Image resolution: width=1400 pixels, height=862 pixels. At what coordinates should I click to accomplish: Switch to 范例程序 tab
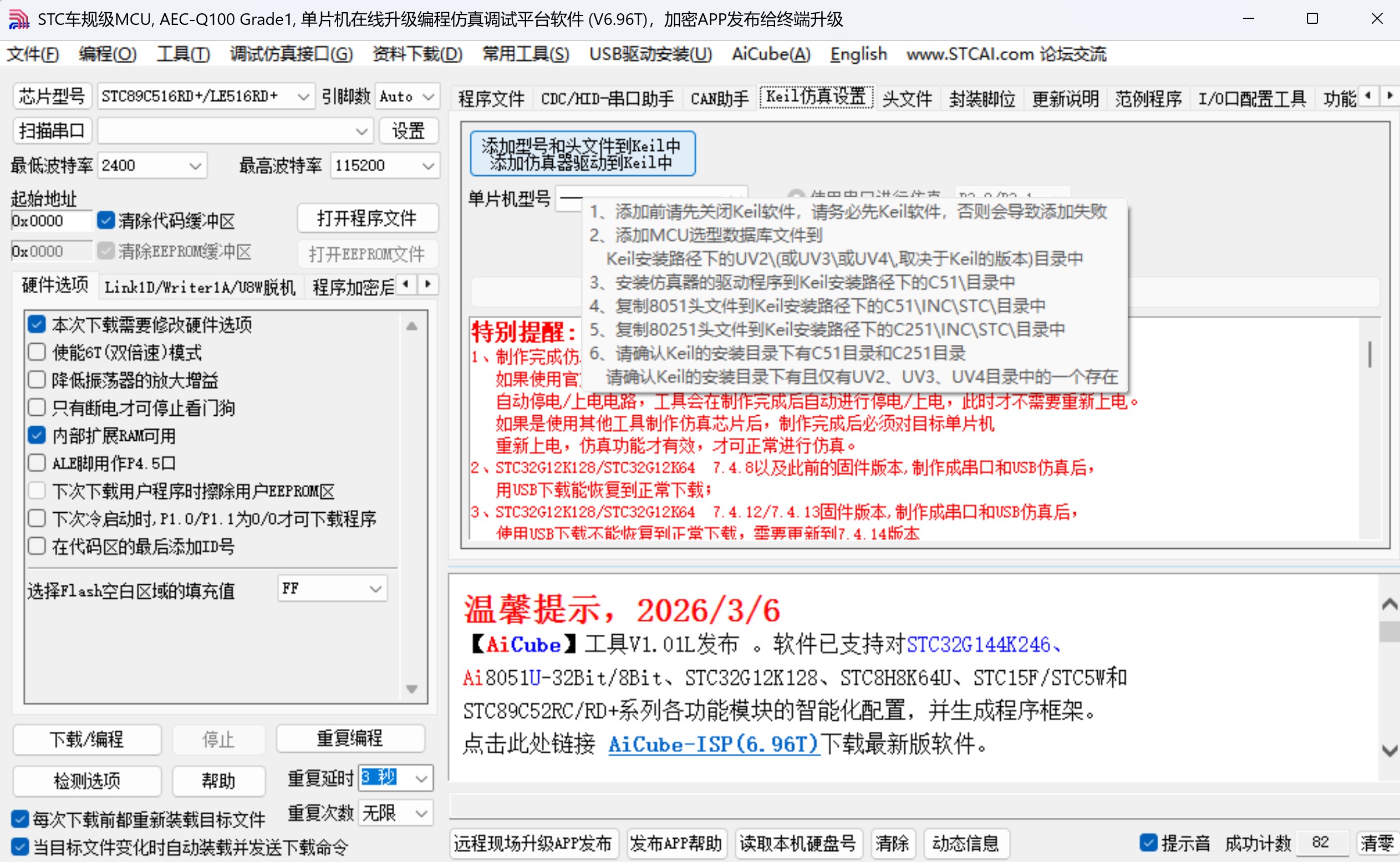1148,99
